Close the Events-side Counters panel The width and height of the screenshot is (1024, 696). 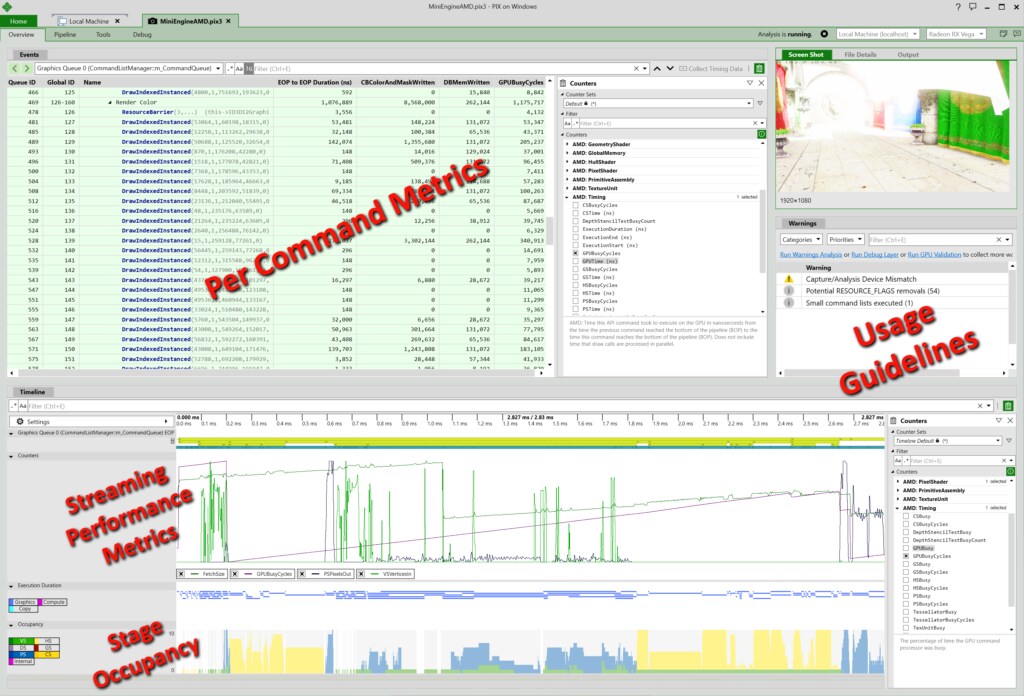coord(761,83)
